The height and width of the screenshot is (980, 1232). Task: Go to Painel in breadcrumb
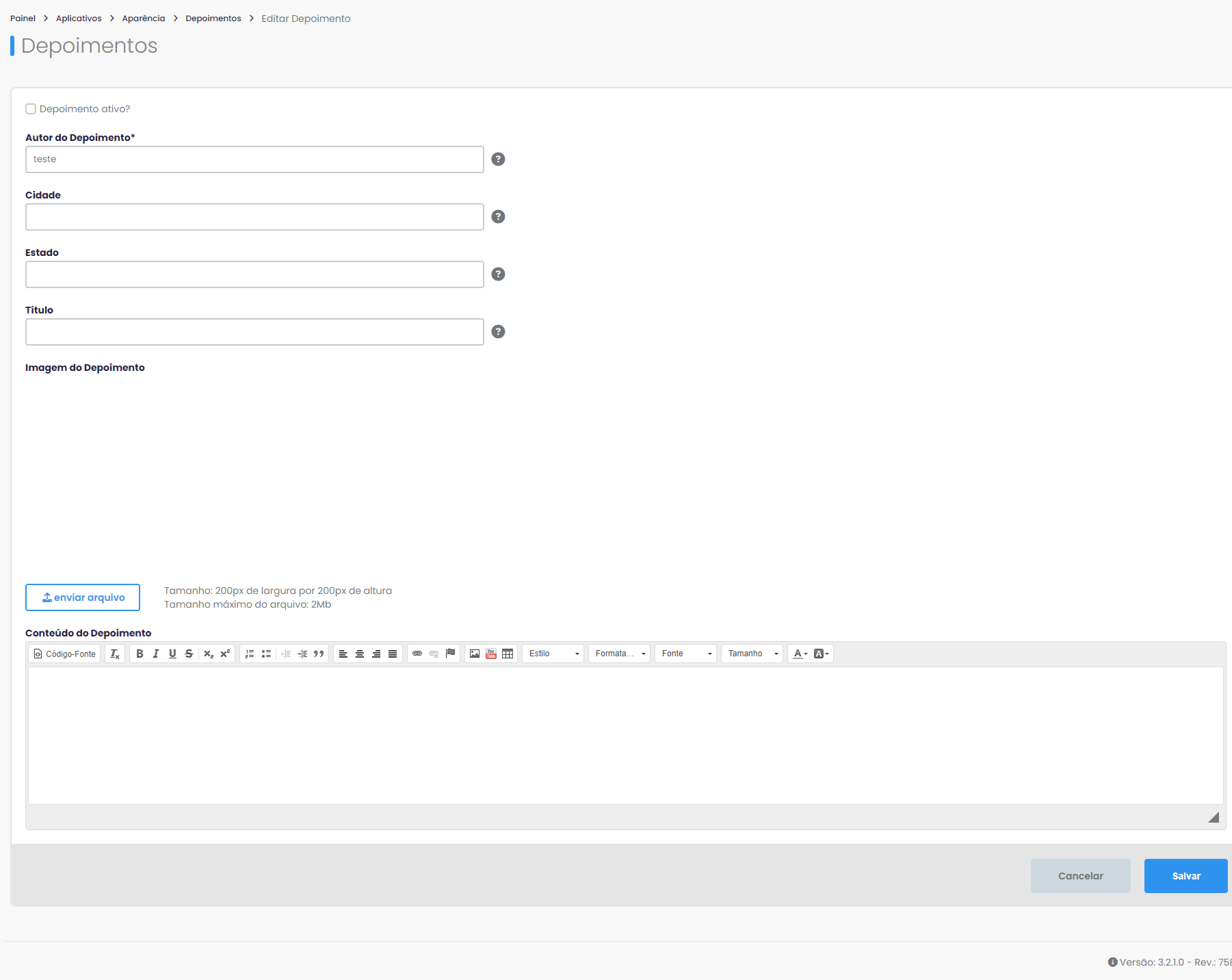click(x=23, y=18)
